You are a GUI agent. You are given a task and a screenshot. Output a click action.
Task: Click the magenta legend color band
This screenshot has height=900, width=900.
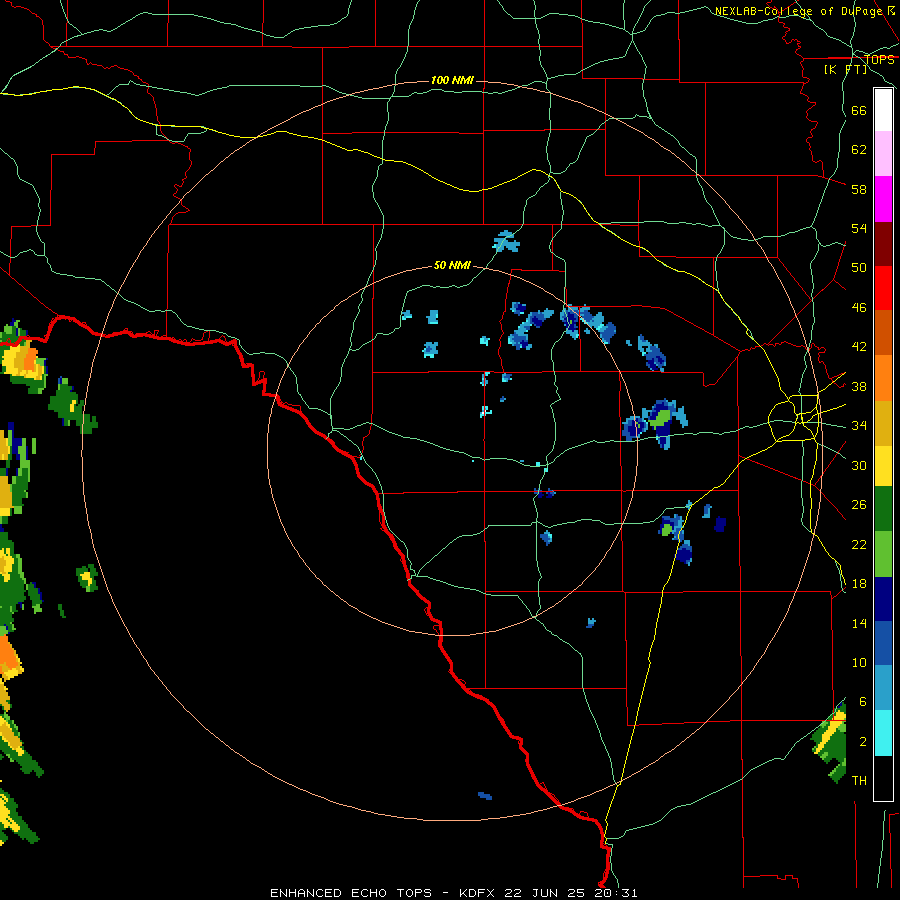(883, 199)
